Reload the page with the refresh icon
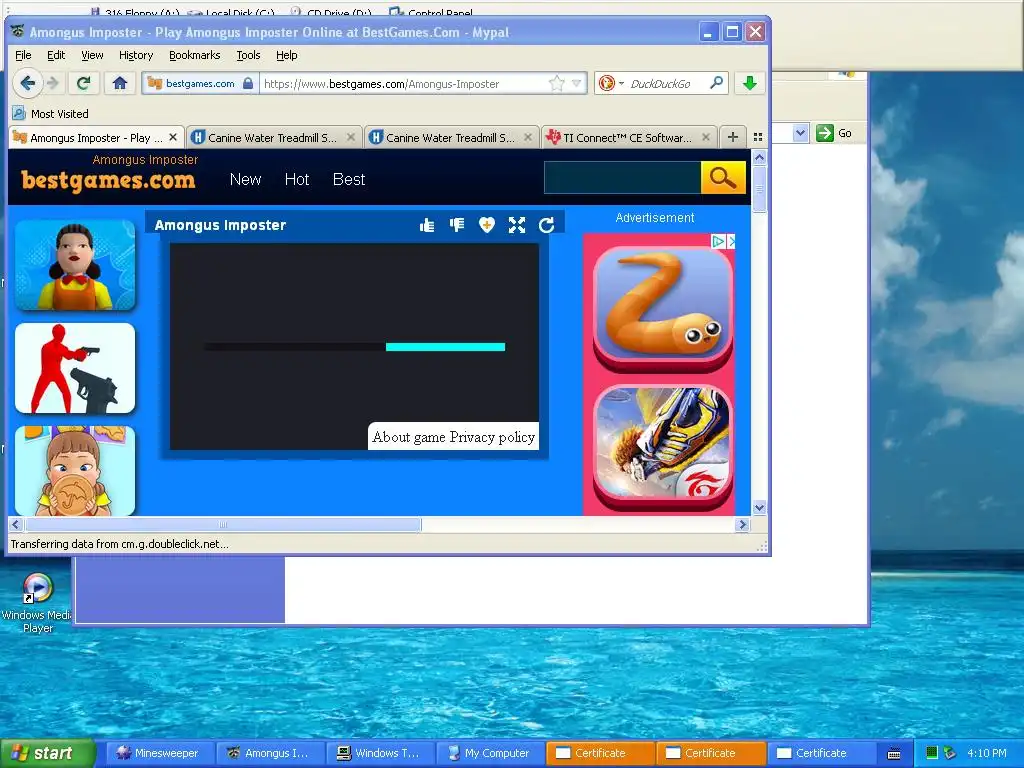This screenshot has width=1024, height=768. pos(83,83)
